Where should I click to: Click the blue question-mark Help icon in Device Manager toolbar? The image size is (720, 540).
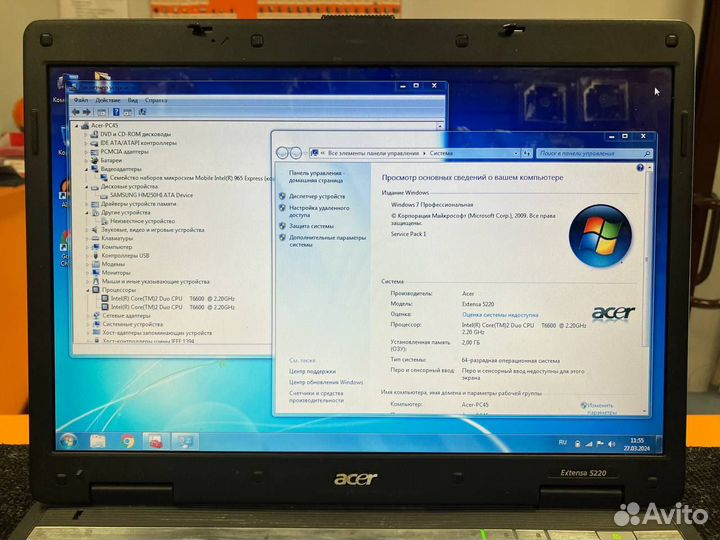116,112
